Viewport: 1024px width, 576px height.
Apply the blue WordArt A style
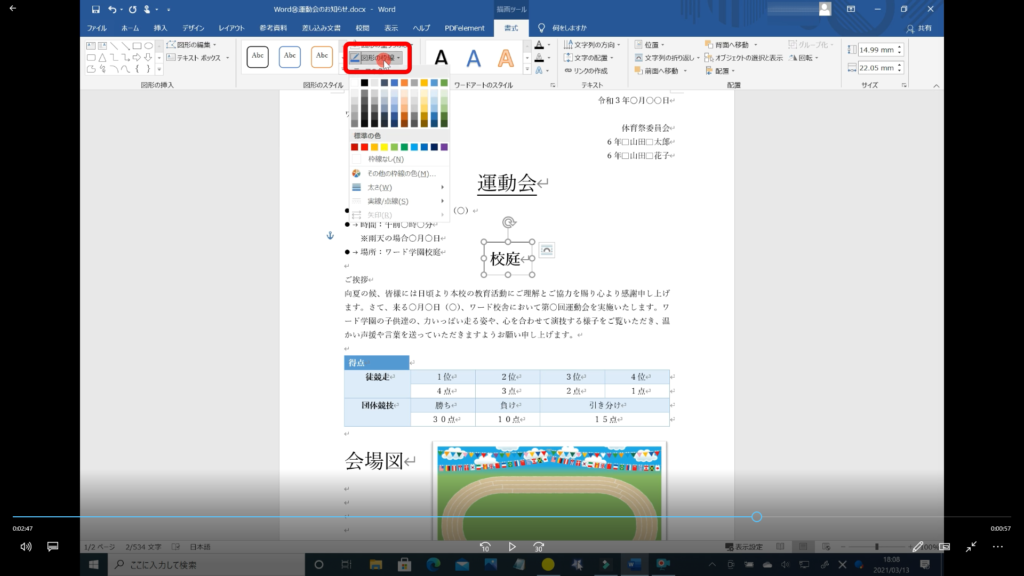[473, 58]
